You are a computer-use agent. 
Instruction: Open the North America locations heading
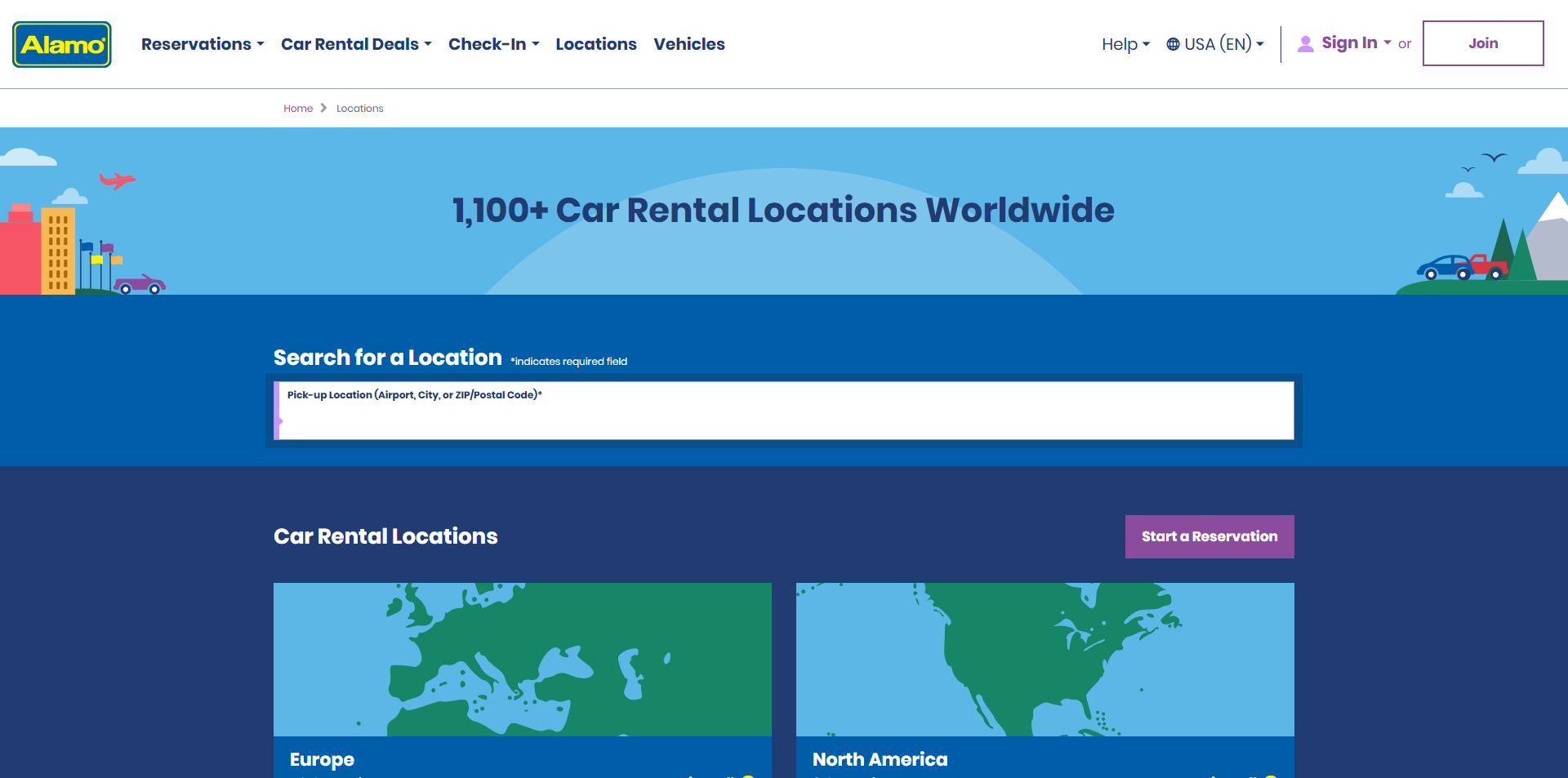[880, 759]
